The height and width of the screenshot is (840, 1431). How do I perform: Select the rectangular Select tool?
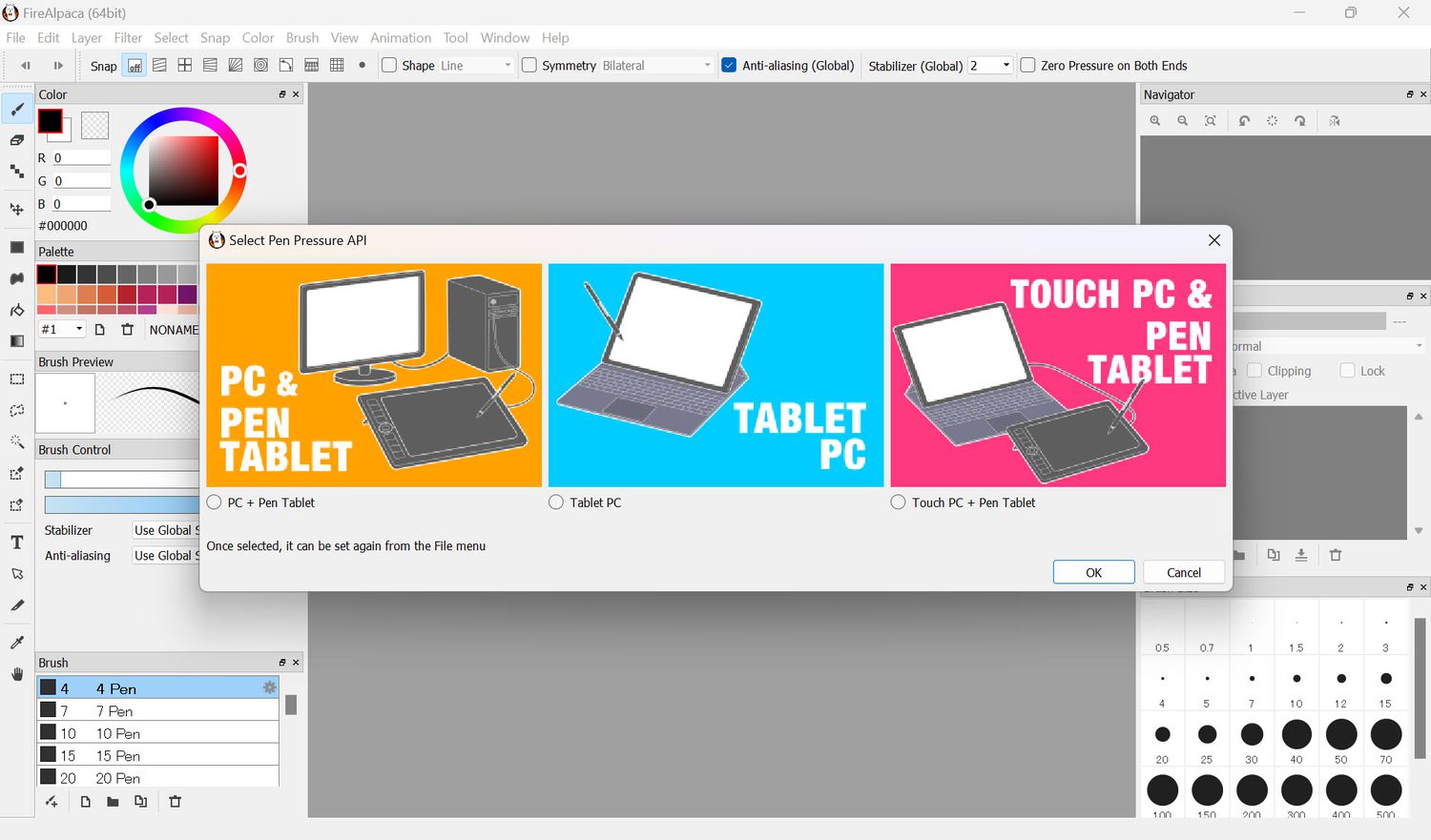16,379
